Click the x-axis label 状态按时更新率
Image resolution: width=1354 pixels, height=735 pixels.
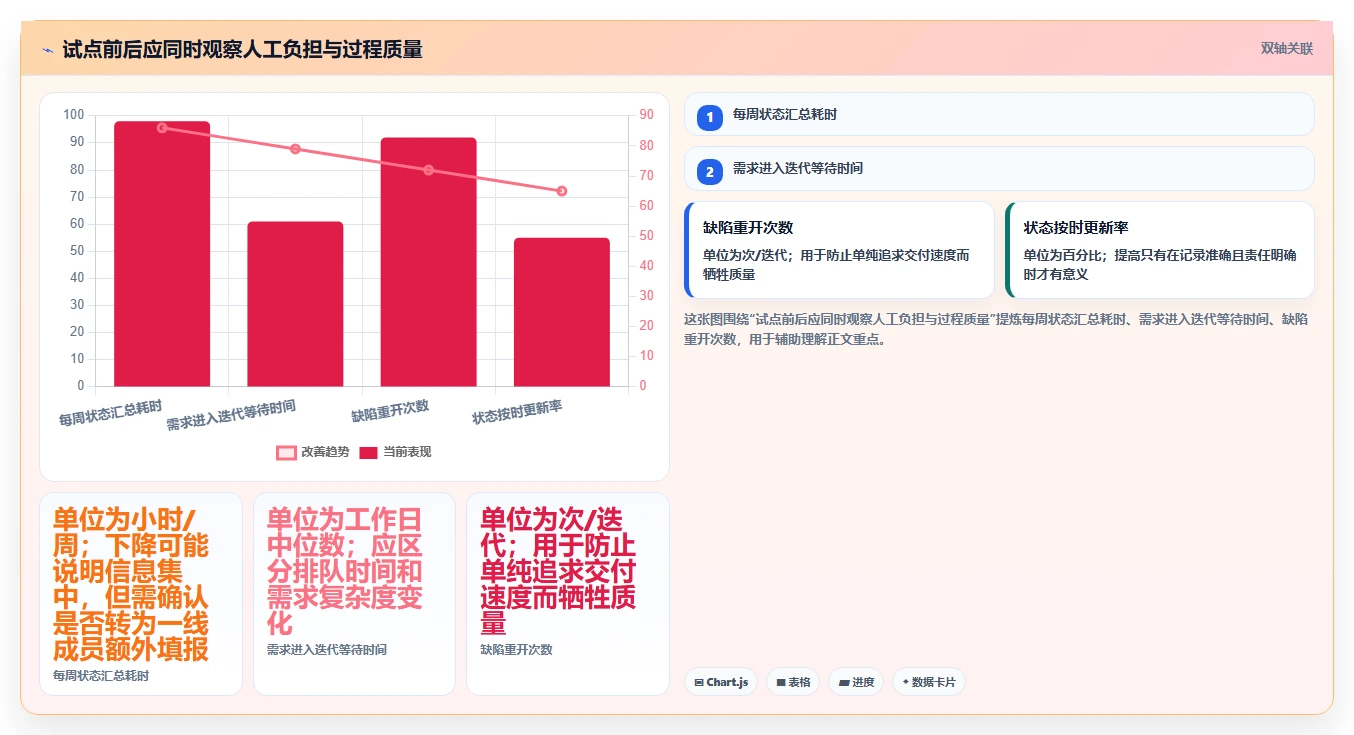[x=517, y=412]
